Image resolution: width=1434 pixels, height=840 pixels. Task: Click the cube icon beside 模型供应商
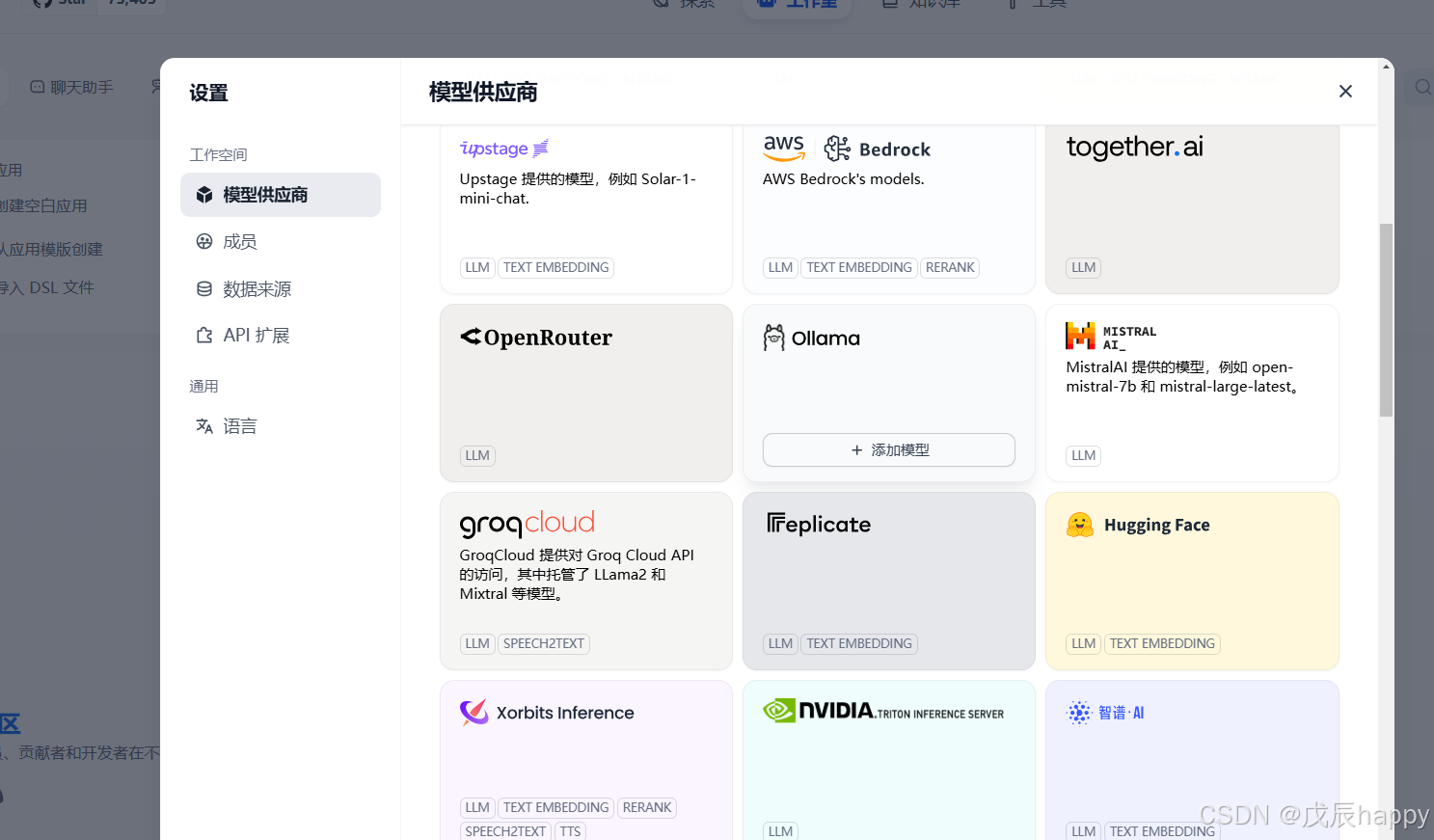pyautogui.click(x=204, y=195)
